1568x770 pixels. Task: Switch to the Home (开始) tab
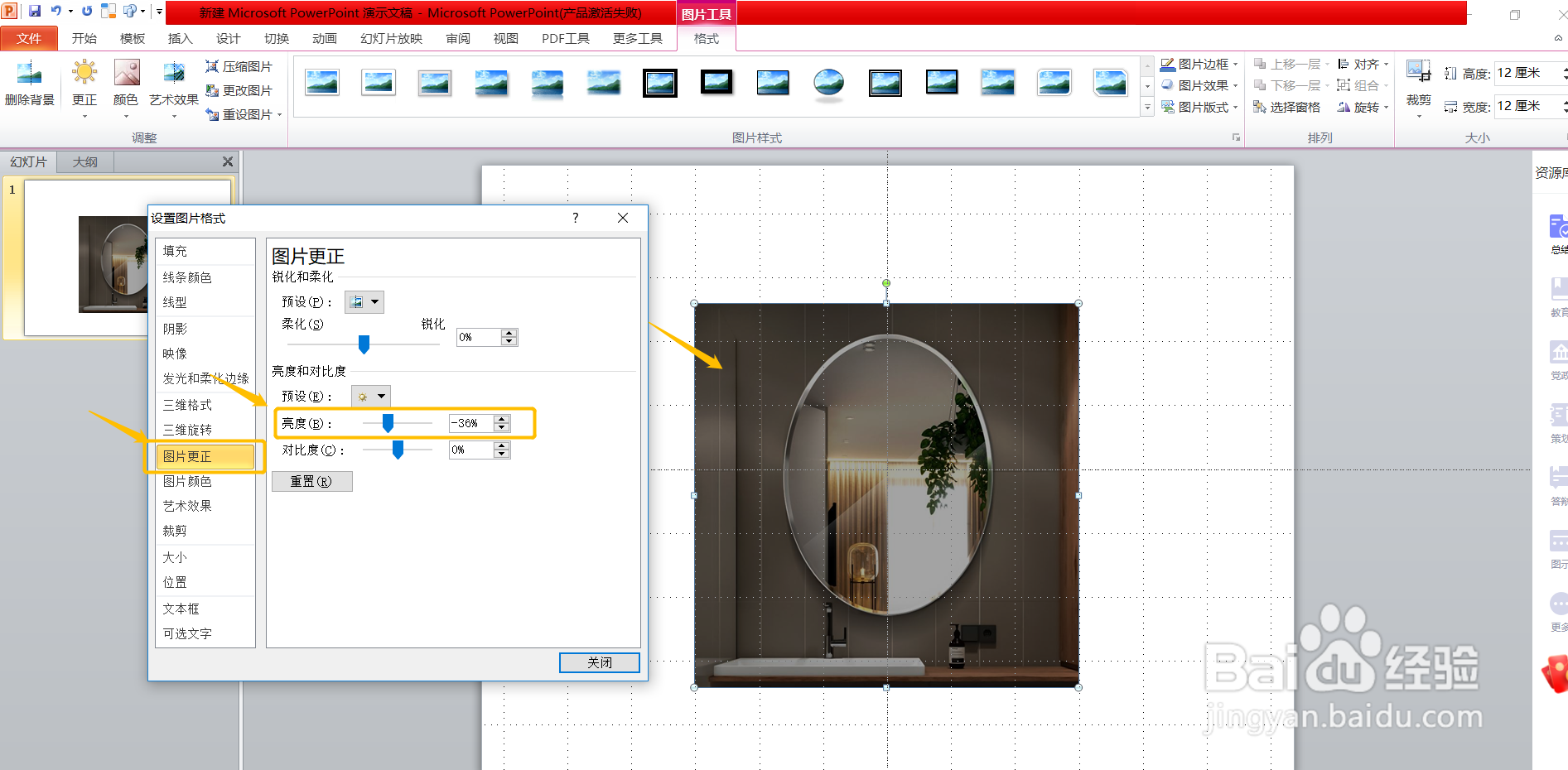pos(84,38)
